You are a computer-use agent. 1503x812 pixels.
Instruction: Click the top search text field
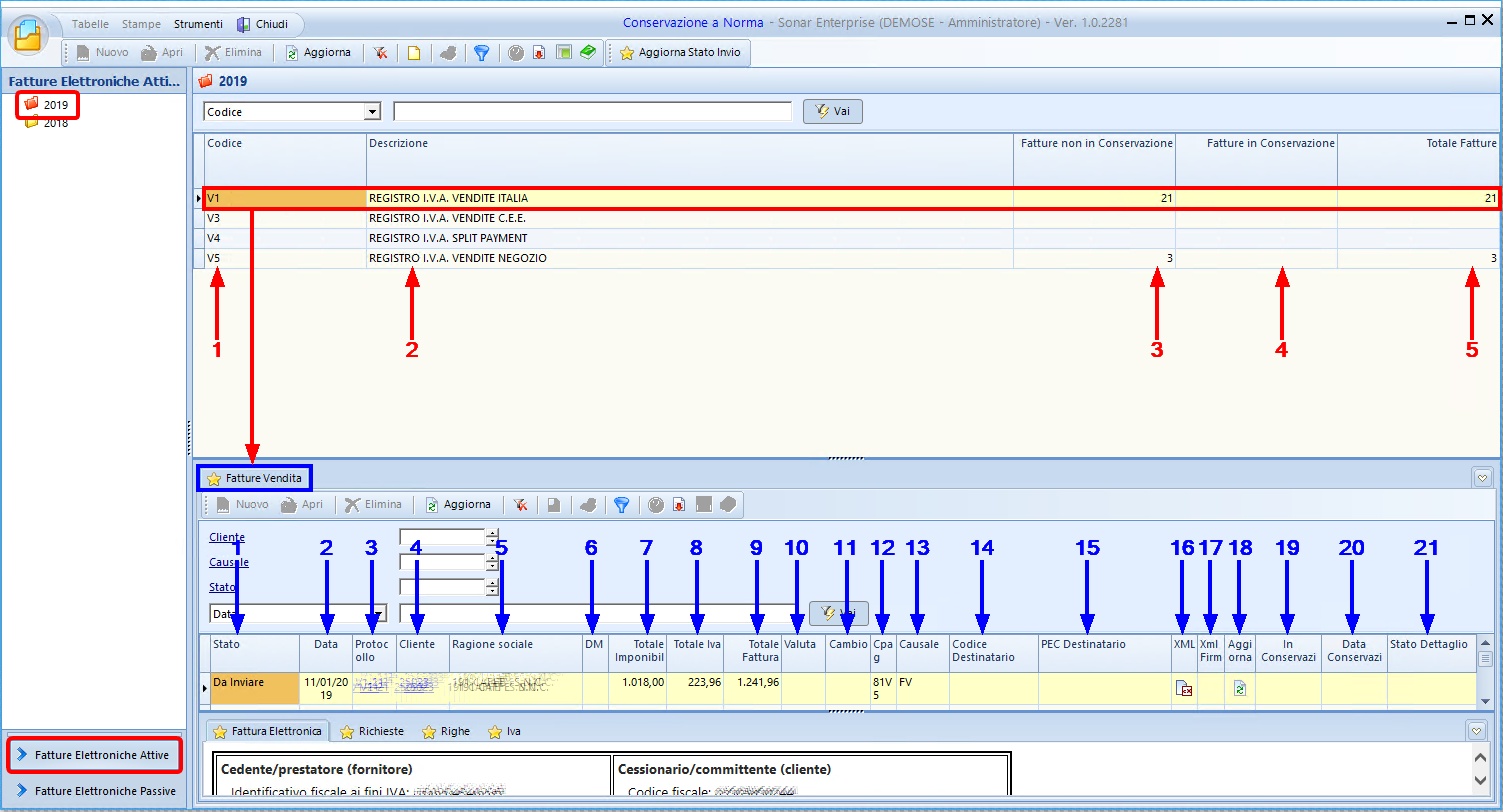(592, 112)
